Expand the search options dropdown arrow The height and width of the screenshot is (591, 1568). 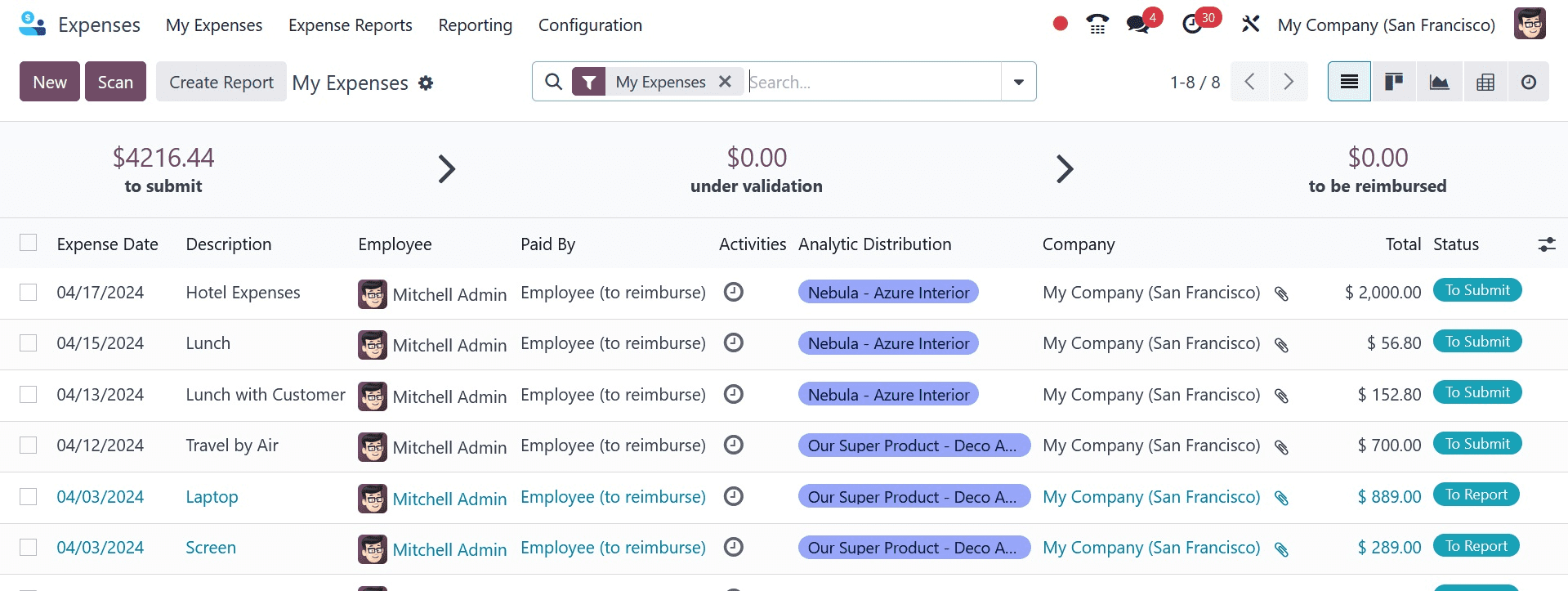tap(1019, 82)
